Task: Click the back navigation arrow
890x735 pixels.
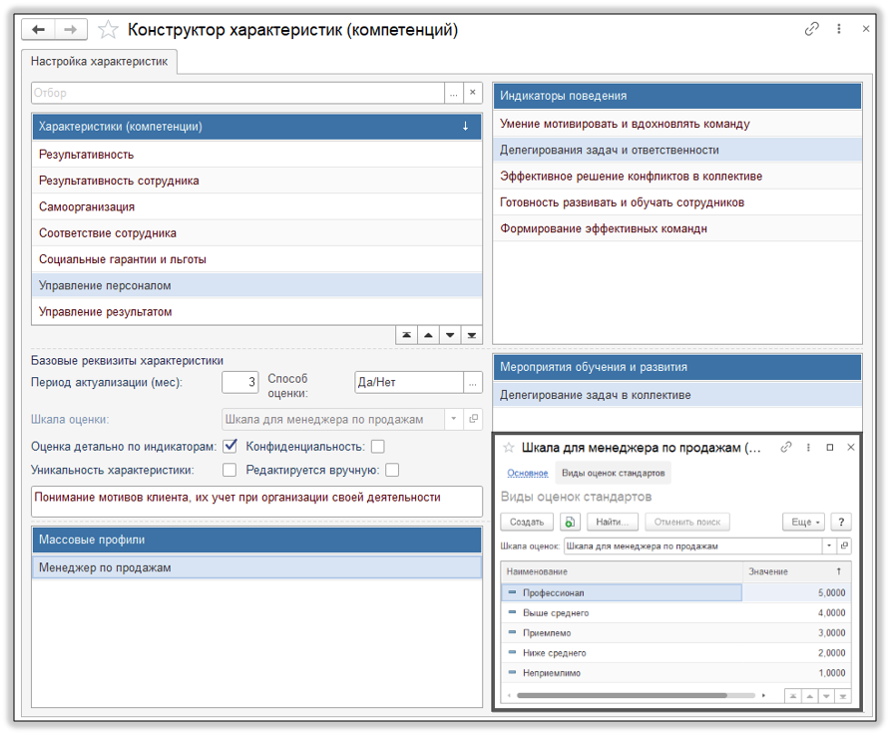Action: [38, 30]
